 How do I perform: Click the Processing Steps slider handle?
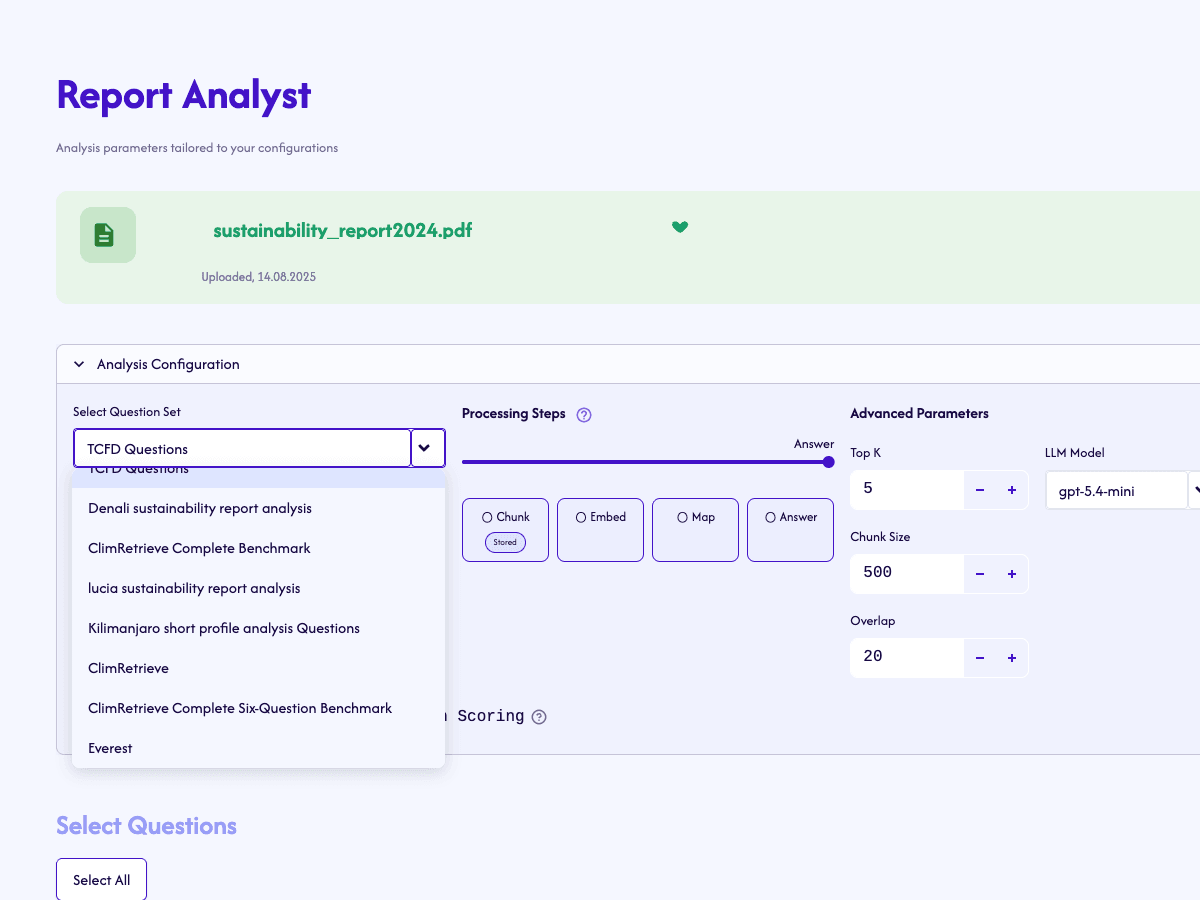[828, 462]
